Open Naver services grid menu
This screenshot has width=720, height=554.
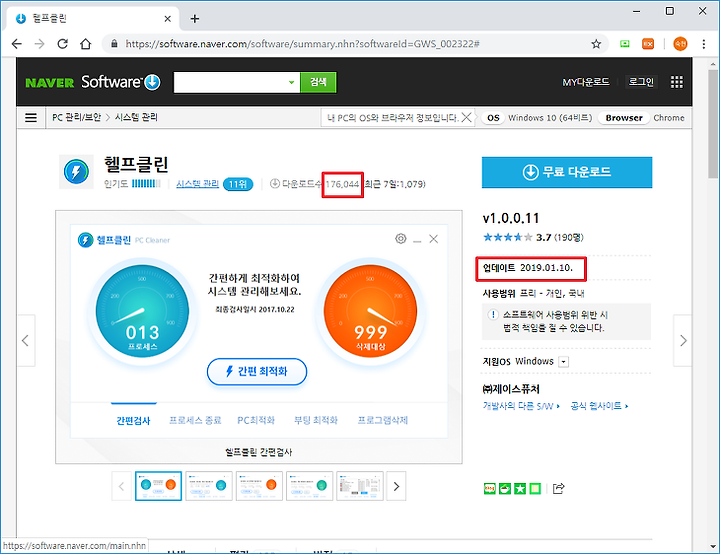pyautogui.click(x=676, y=82)
